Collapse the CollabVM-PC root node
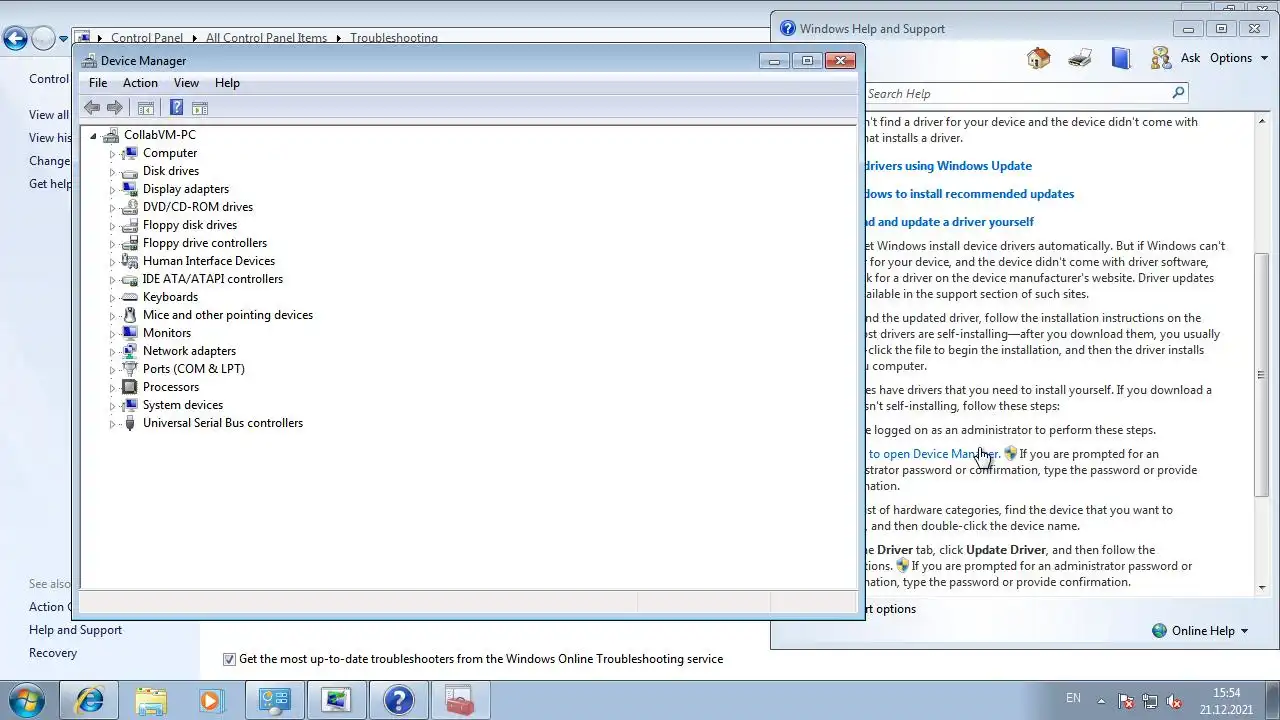Screen dimensions: 1280x720 click(x=93, y=135)
